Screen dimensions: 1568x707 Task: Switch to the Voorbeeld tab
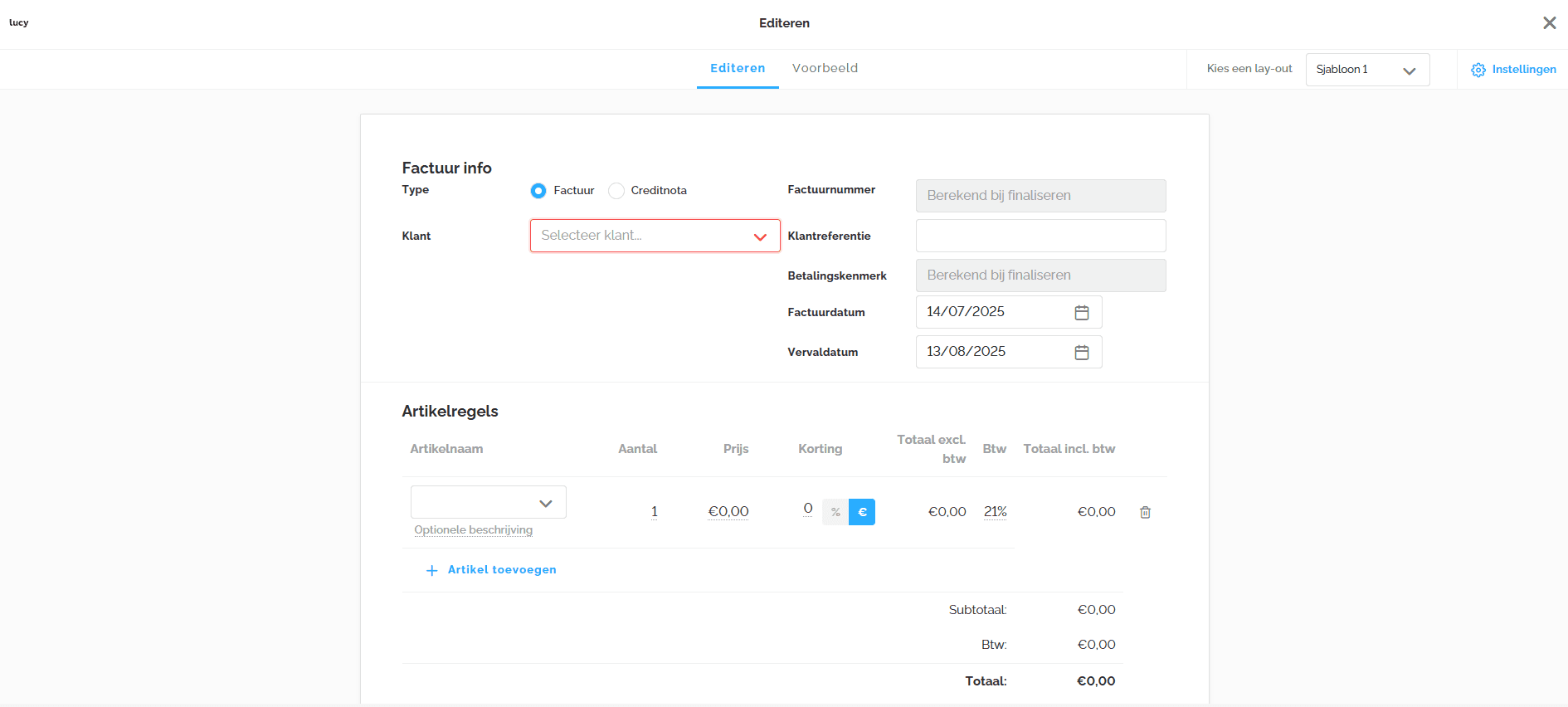pos(825,68)
